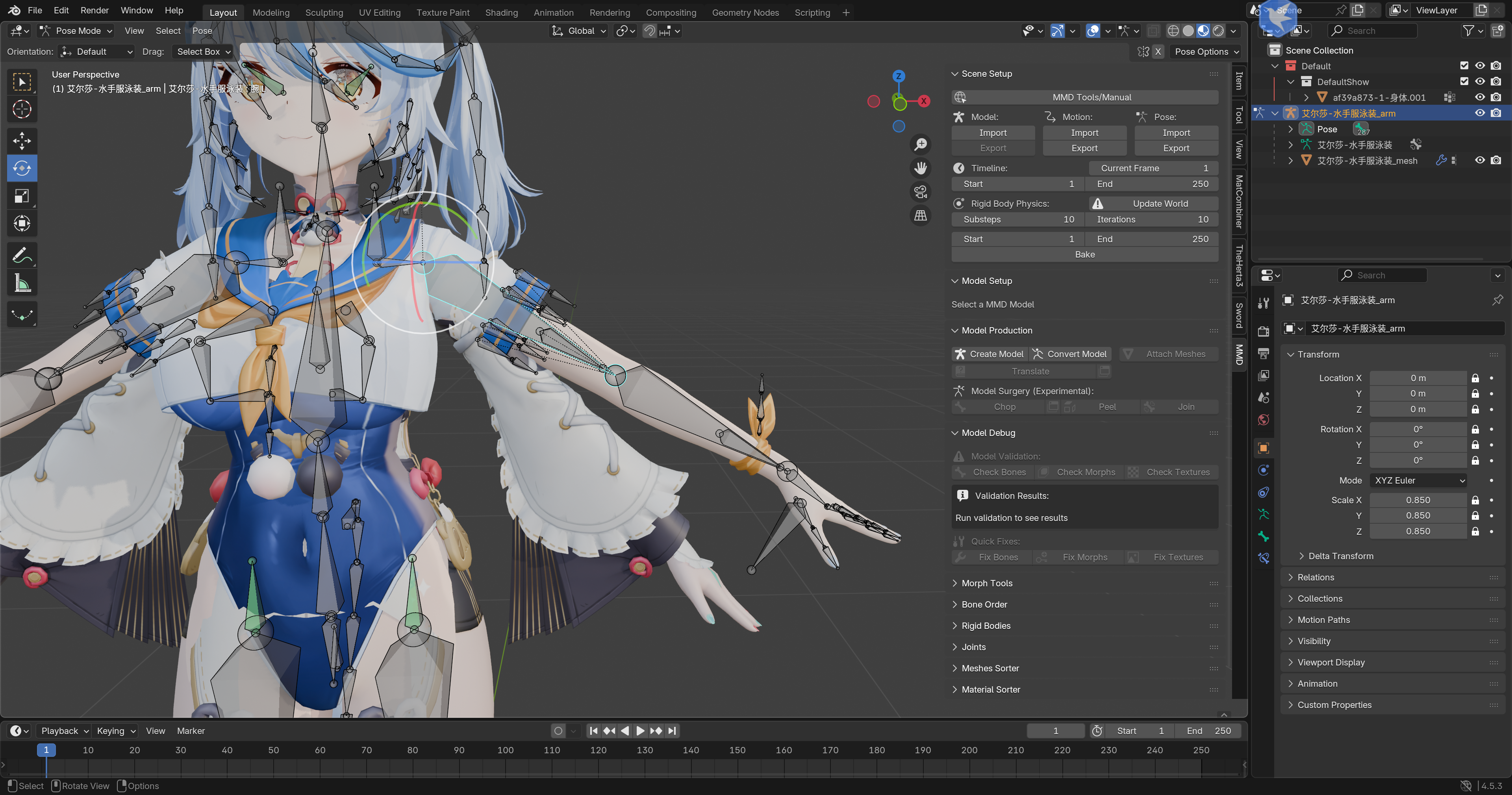Image resolution: width=1512 pixels, height=795 pixels.
Task: Select the Move tool in toolbar
Action: (22, 140)
